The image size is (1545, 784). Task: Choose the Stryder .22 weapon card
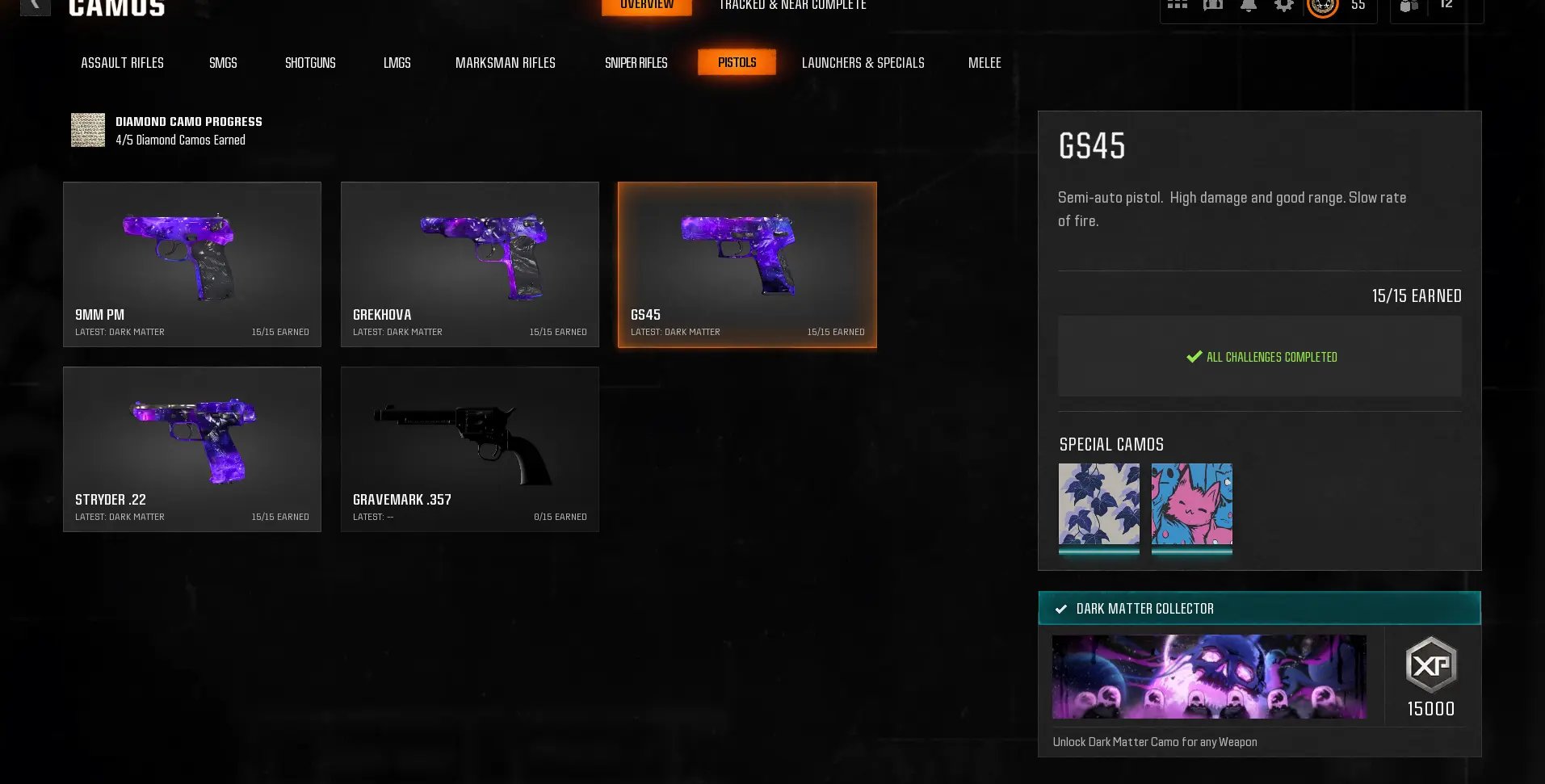coord(192,450)
